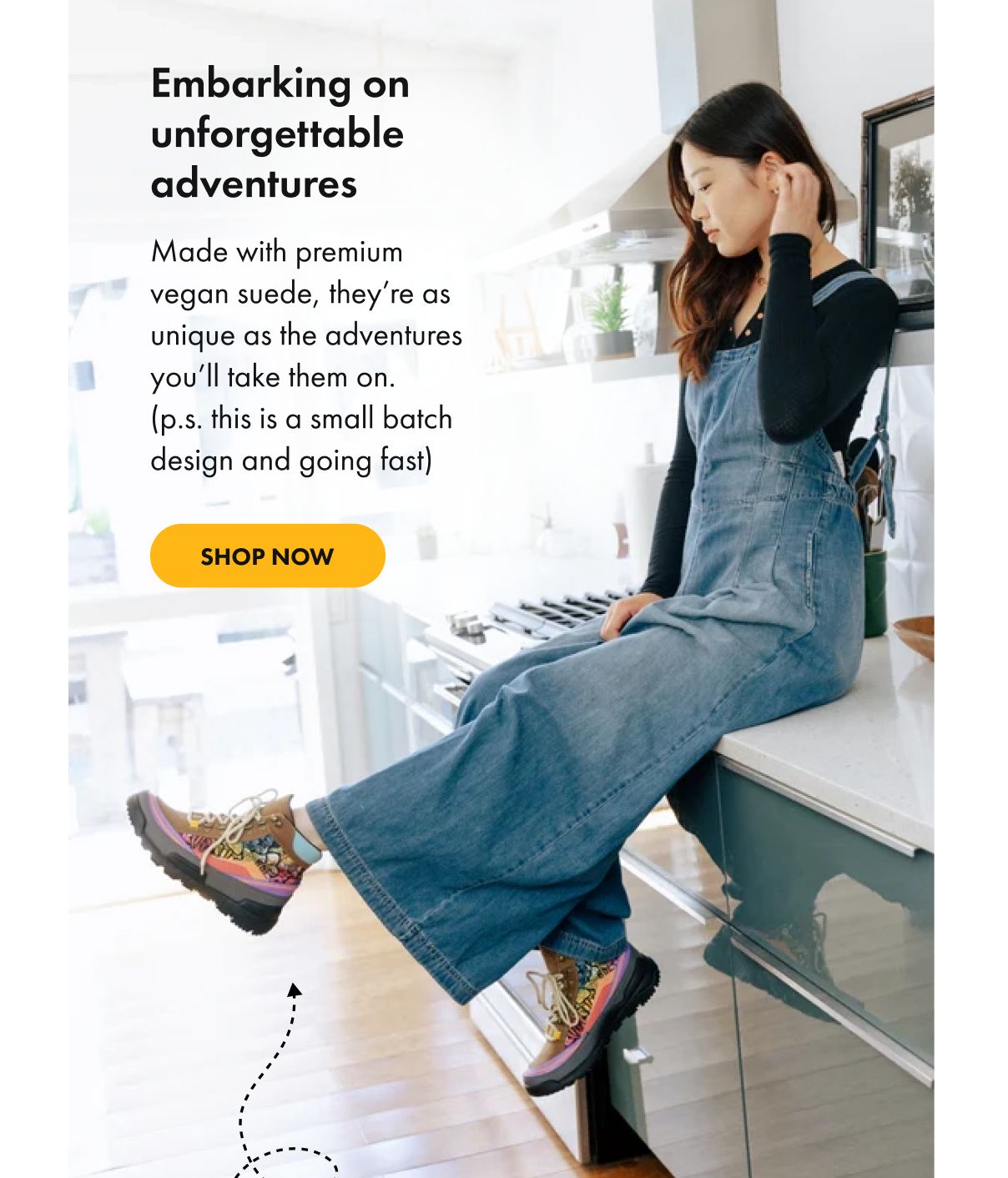The image size is (1008, 1178).
Task: Click the dashed circle below the arrow
Action: coord(286,1163)
